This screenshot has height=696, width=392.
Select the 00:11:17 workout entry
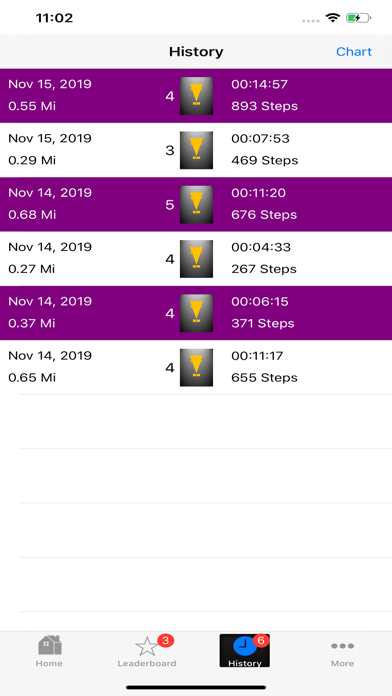pos(196,368)
